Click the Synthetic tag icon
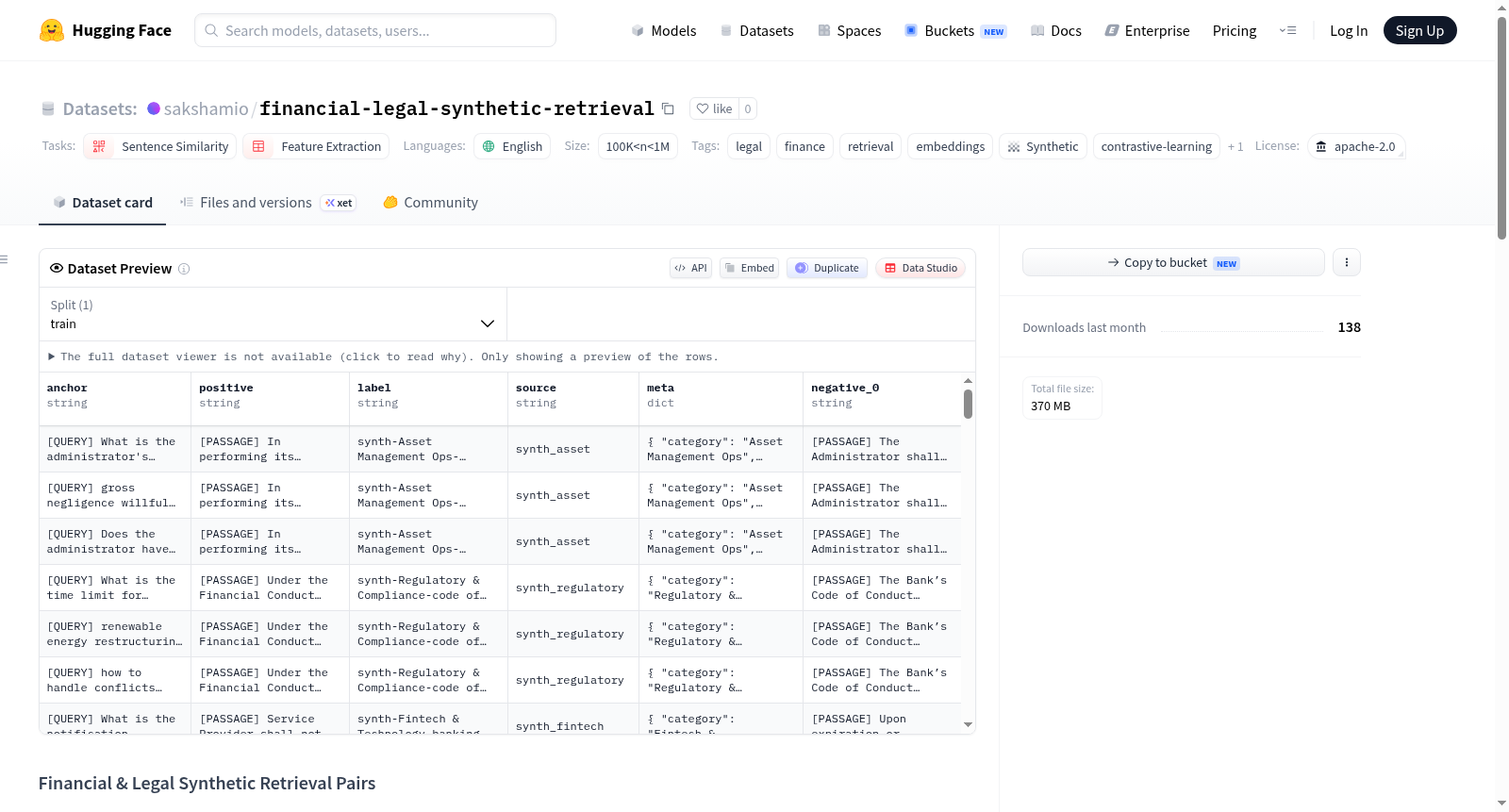This screenshot has height=812, width=1509. (1014, 147)
